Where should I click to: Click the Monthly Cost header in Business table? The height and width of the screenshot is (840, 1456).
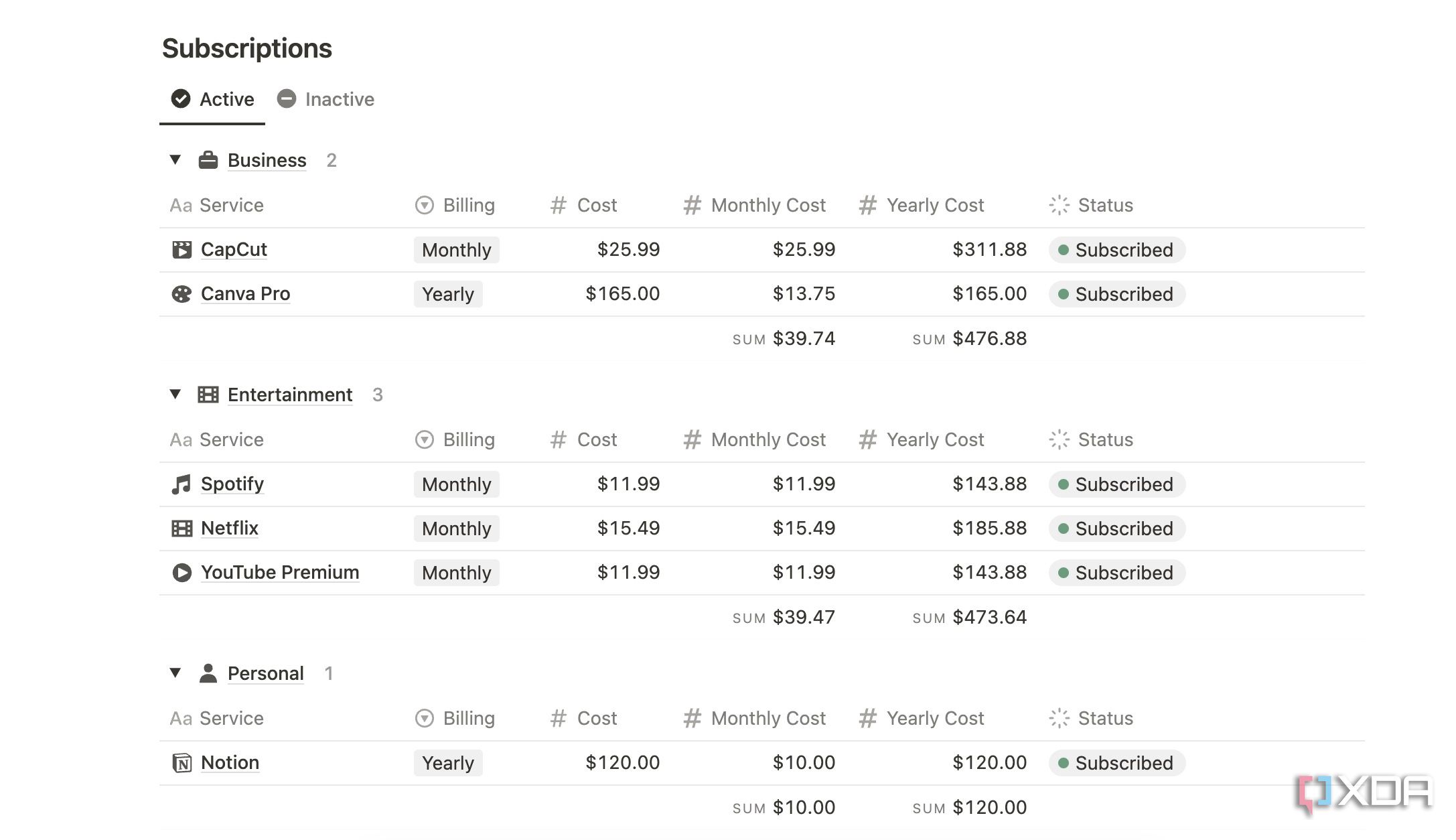tap(755, 205)
